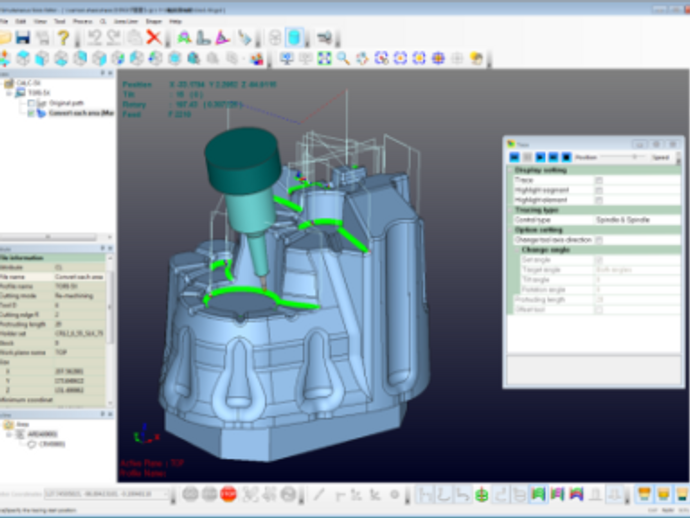
Task: Open the Target angle Both angles dropdown
Action: (x=637, y=270)
